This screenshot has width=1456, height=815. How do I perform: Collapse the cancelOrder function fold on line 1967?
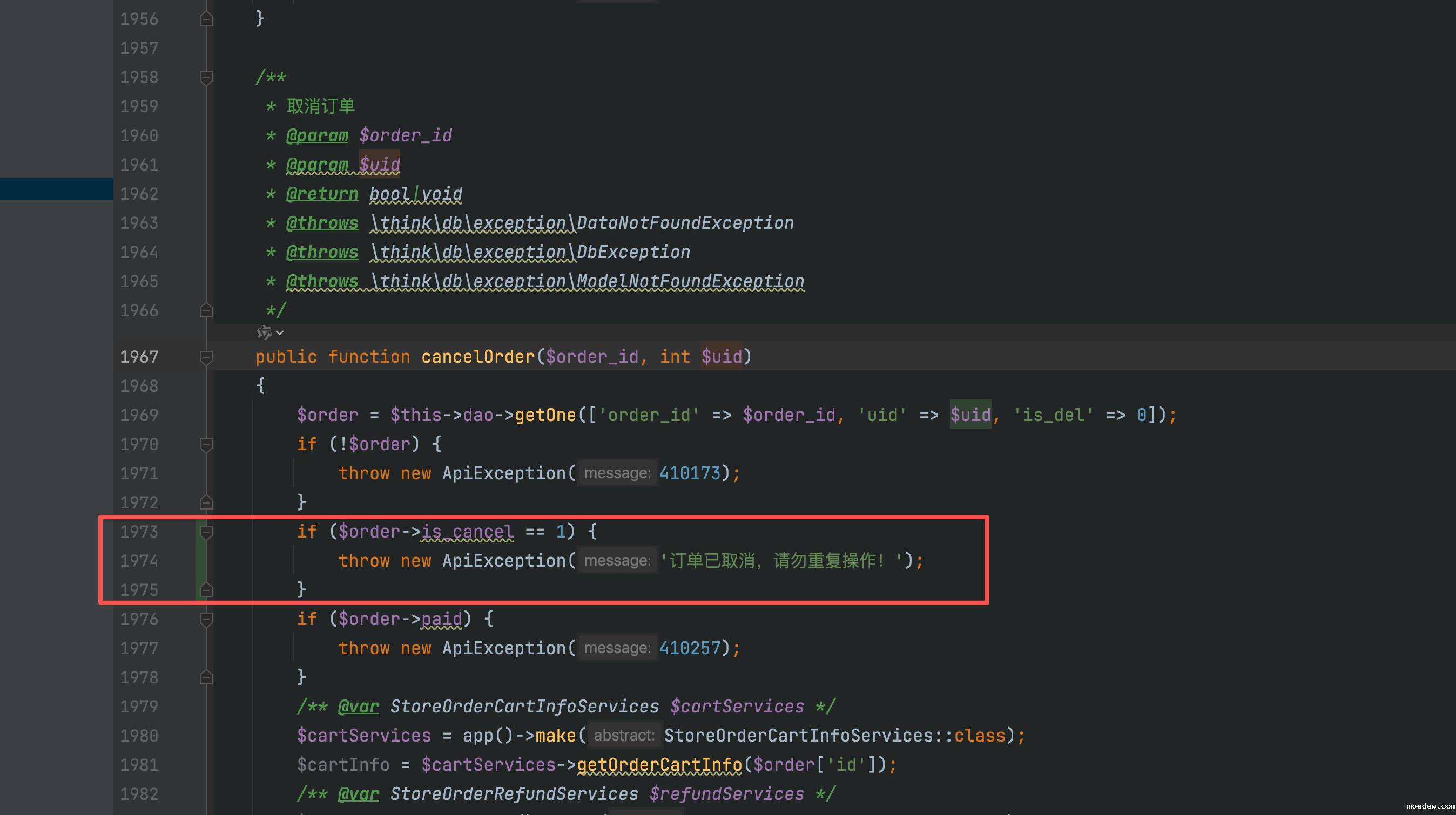coord(206,357)
